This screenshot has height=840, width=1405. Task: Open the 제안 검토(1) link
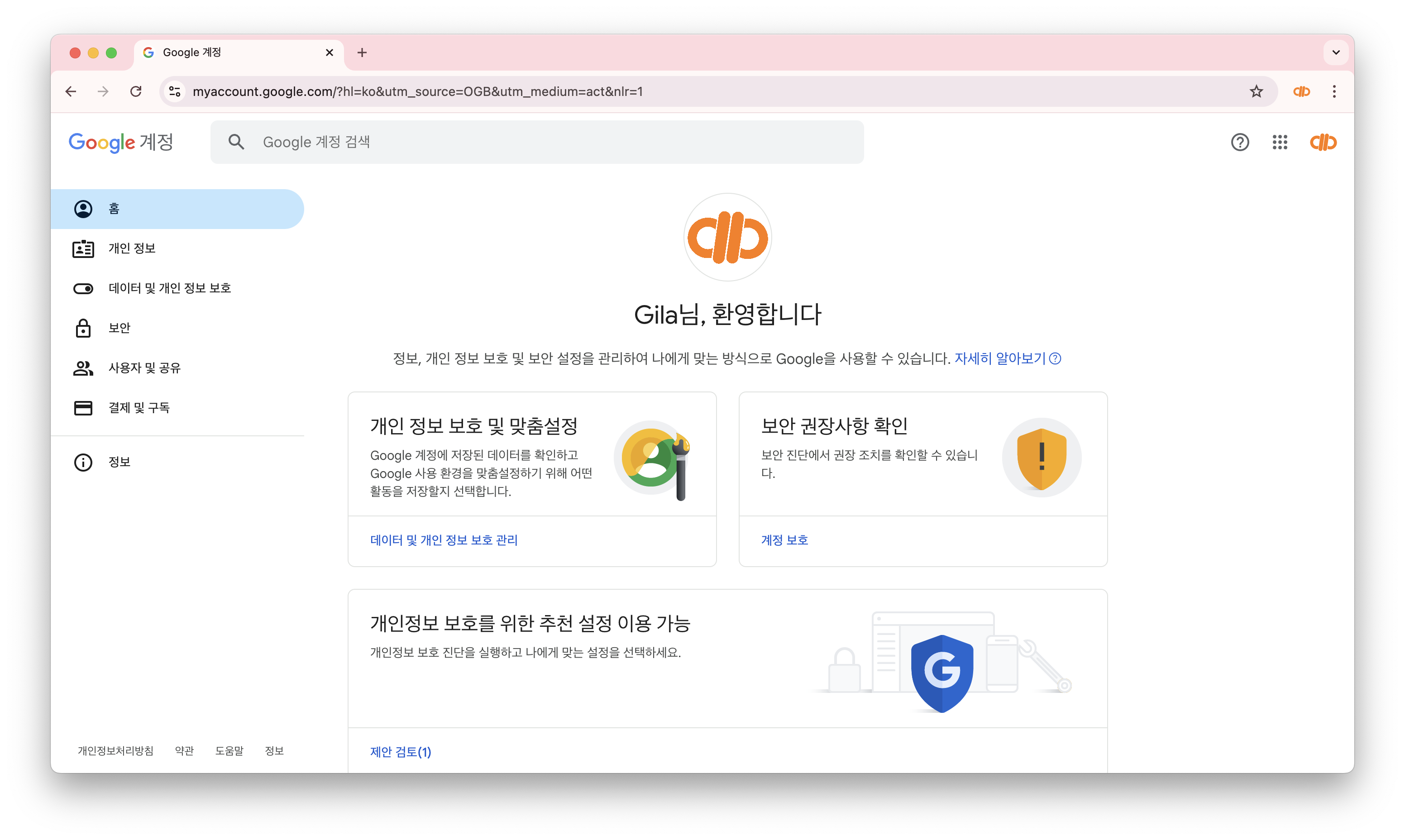pyautogui.click(x=401, y=752)
